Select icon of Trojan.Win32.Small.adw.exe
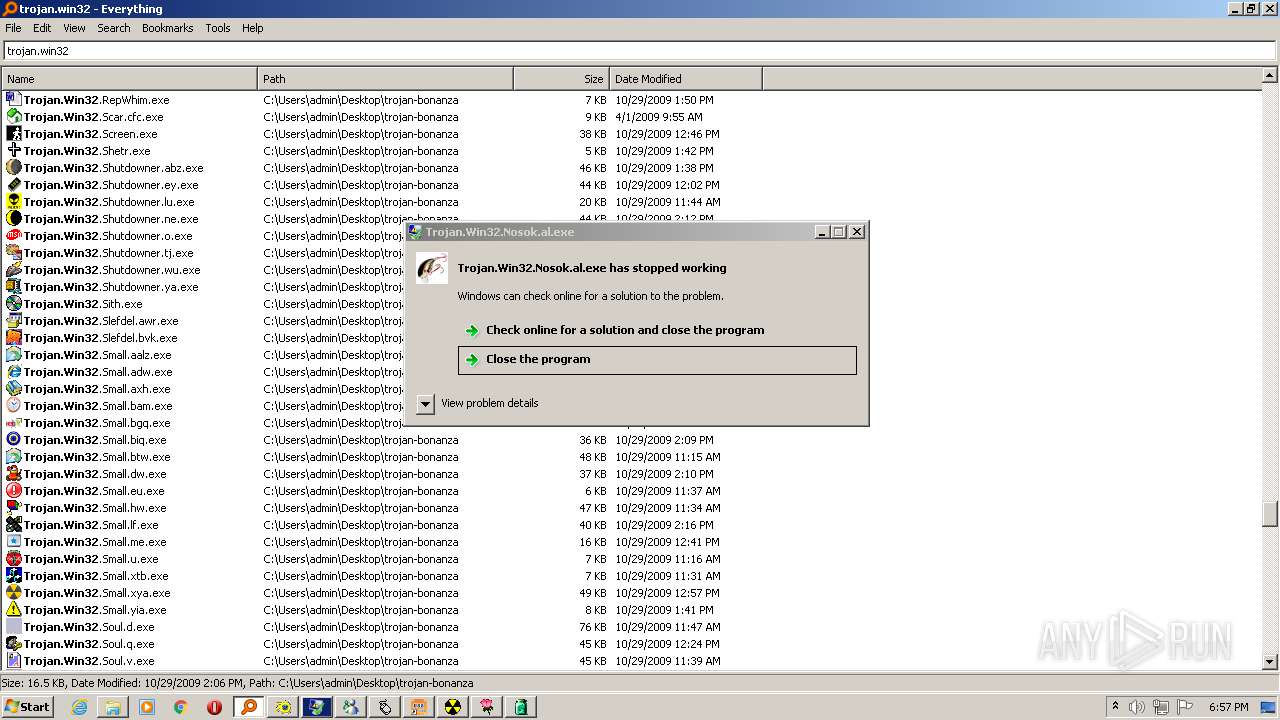Image resolution: width=1280 pixels, height=720 pixels. pyautogui.click(x=14, y=372)
